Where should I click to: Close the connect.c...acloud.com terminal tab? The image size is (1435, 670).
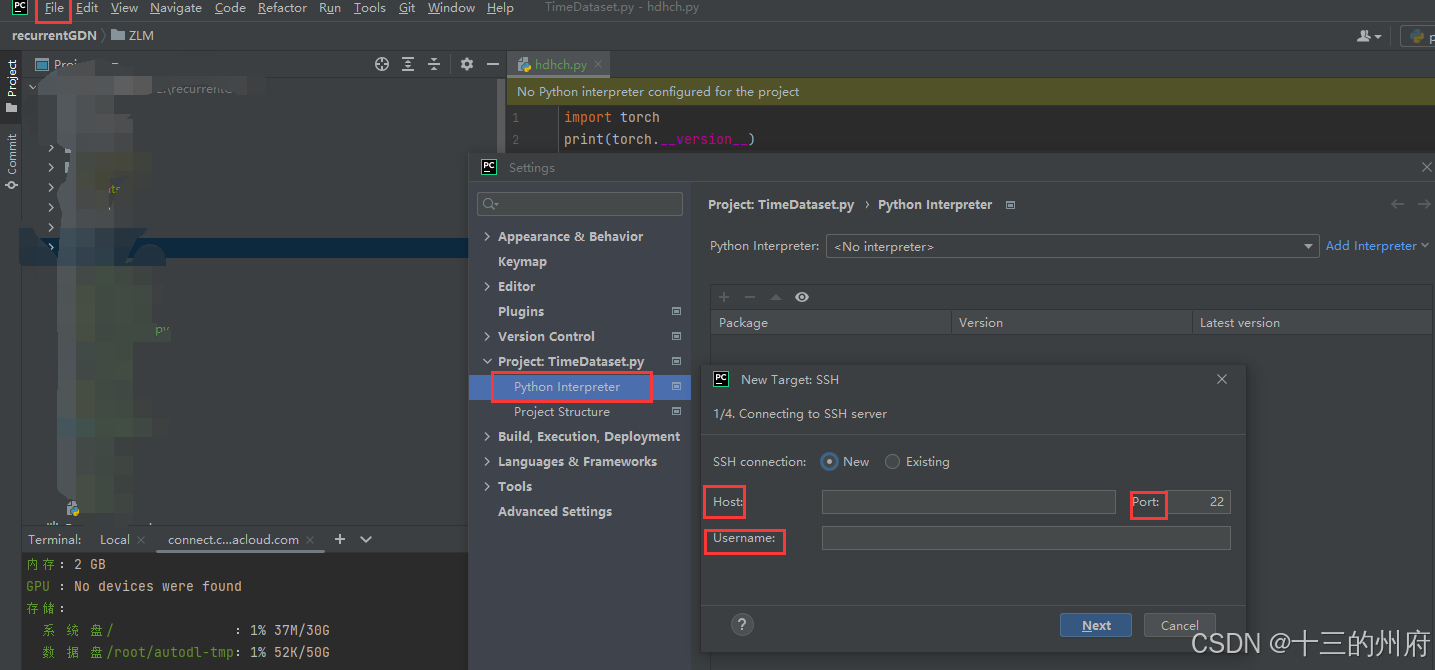pyautogui.click(x=310, y=540)
